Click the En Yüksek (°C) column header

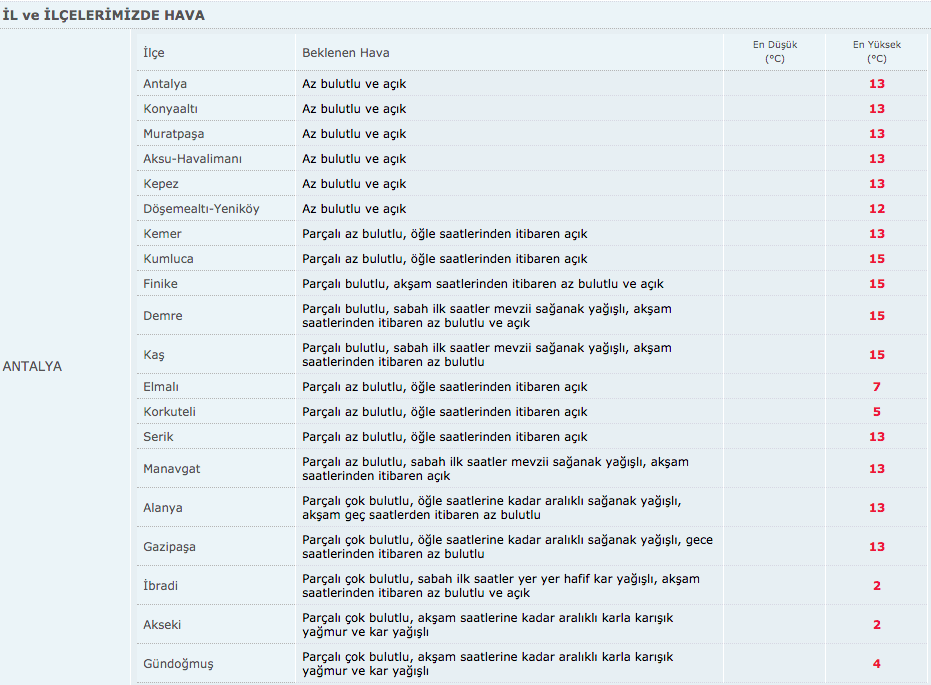click(x=877, y=52)
